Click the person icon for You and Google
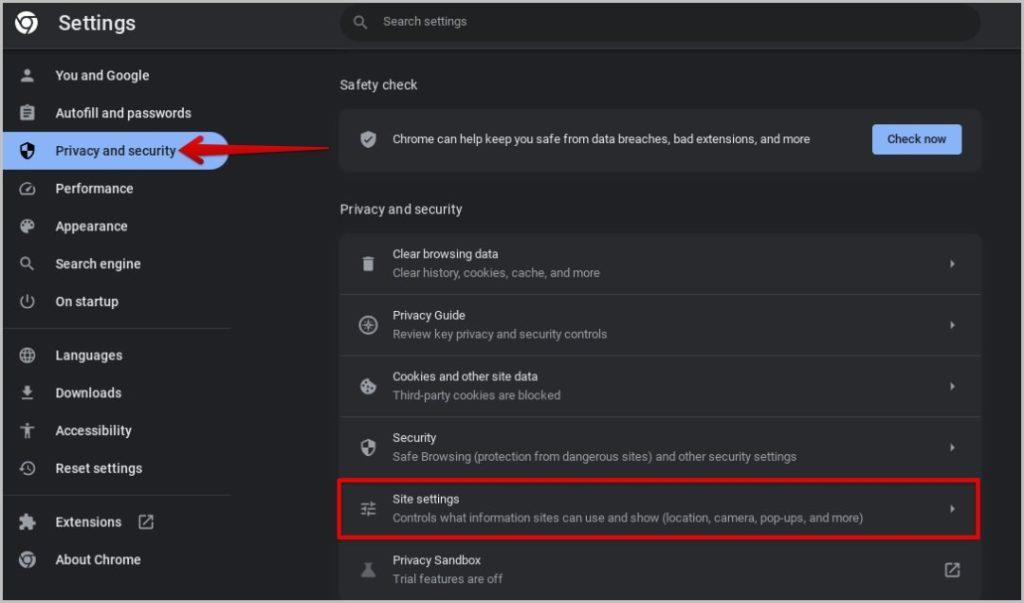 click(27, 75)
